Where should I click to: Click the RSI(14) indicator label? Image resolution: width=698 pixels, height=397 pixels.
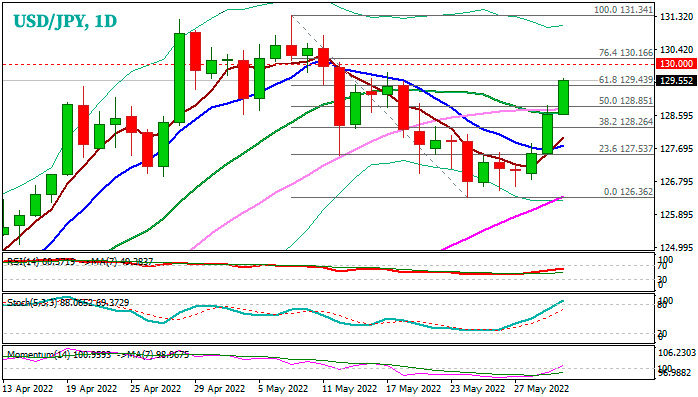point(80,262)
